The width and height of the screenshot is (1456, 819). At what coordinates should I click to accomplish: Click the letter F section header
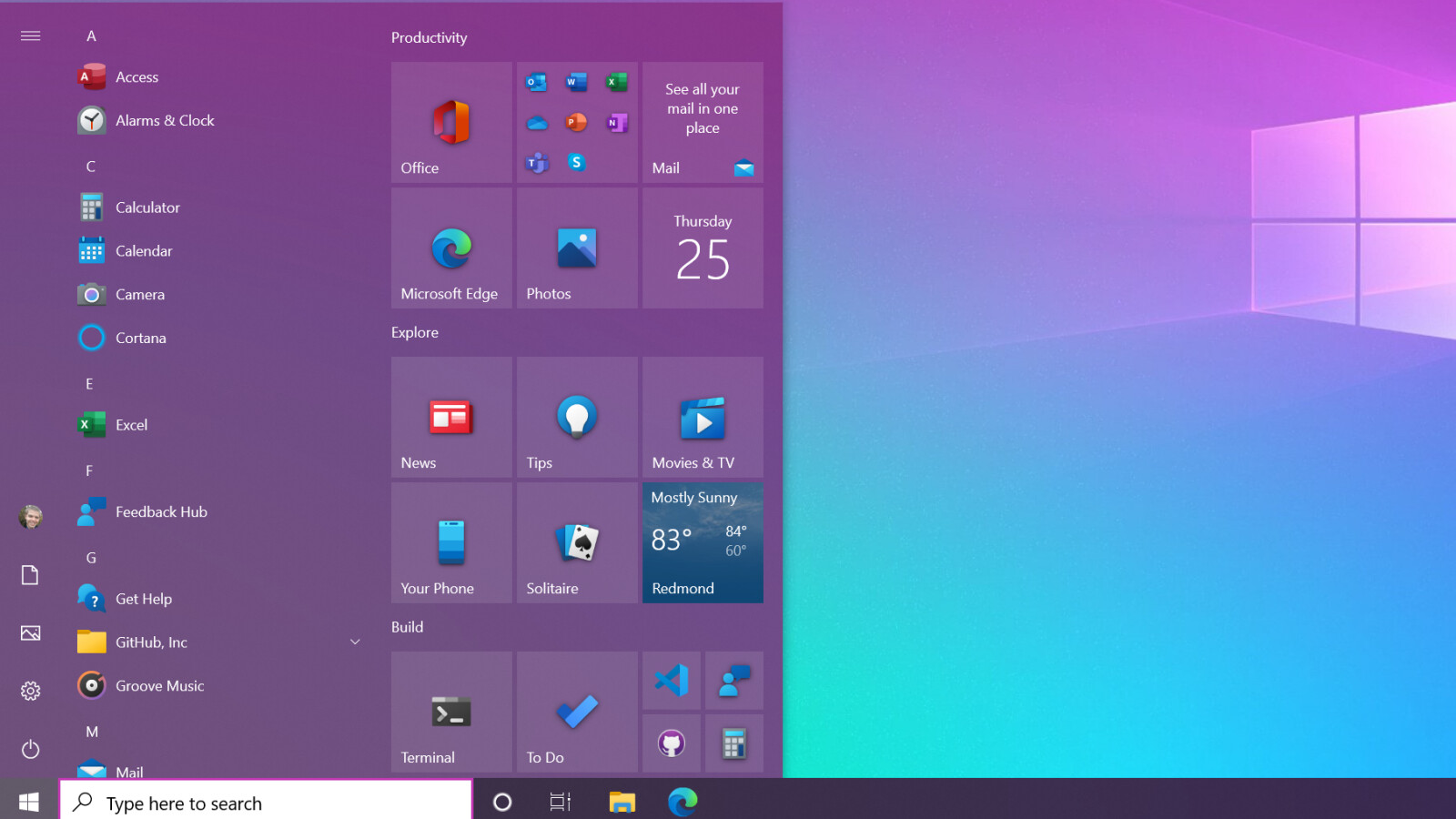[x=89, y=470]
